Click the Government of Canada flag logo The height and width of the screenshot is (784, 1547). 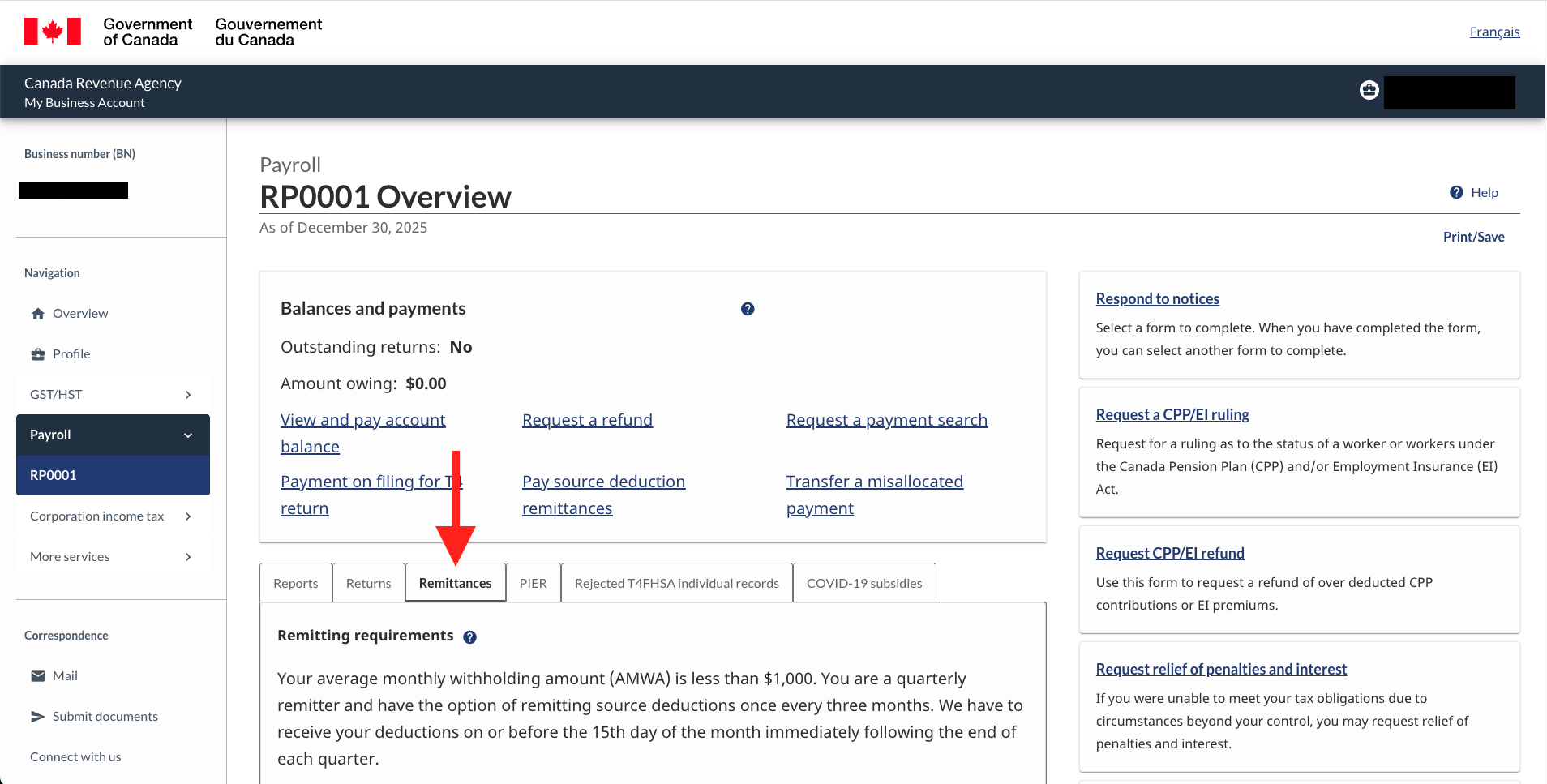53,32
